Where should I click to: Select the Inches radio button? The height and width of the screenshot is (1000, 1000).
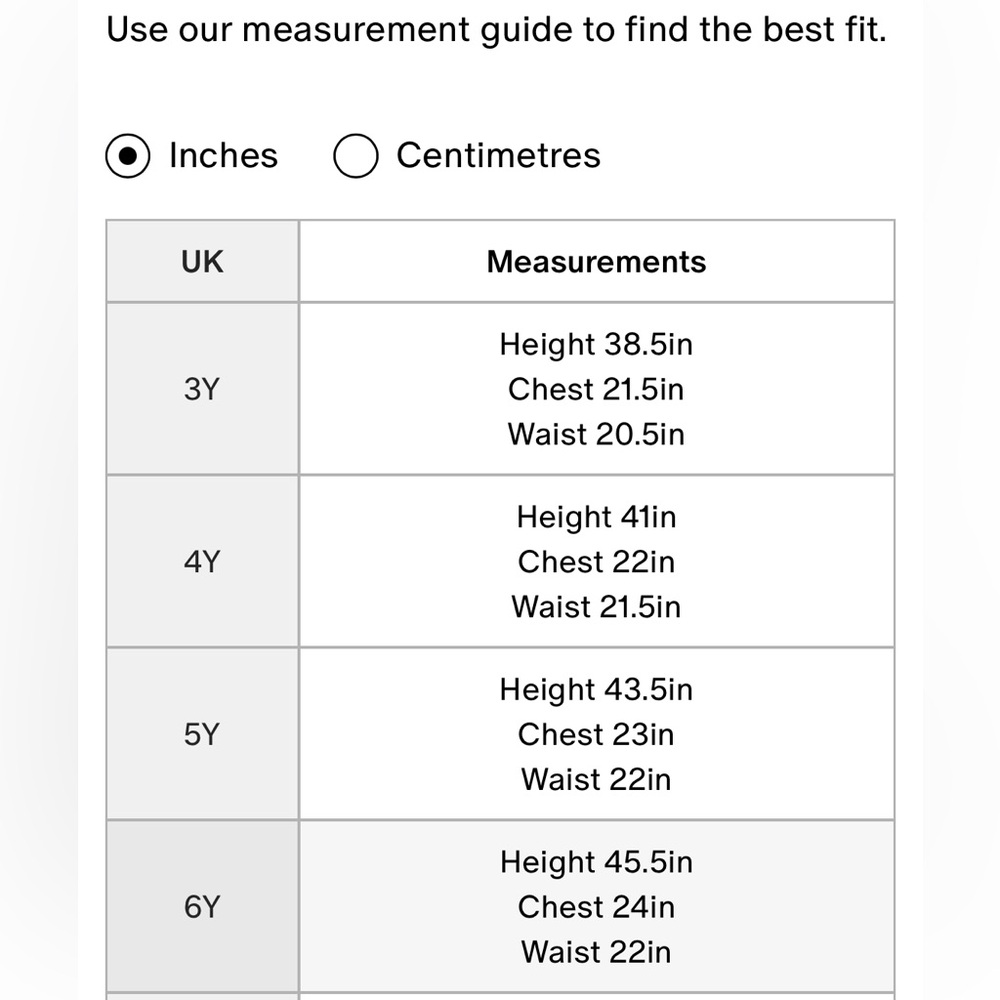[x=128, y=156]
